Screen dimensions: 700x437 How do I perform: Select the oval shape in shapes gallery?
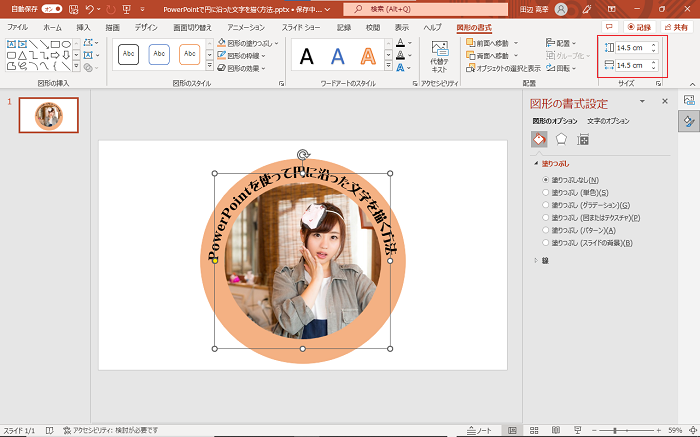(66, 44)
